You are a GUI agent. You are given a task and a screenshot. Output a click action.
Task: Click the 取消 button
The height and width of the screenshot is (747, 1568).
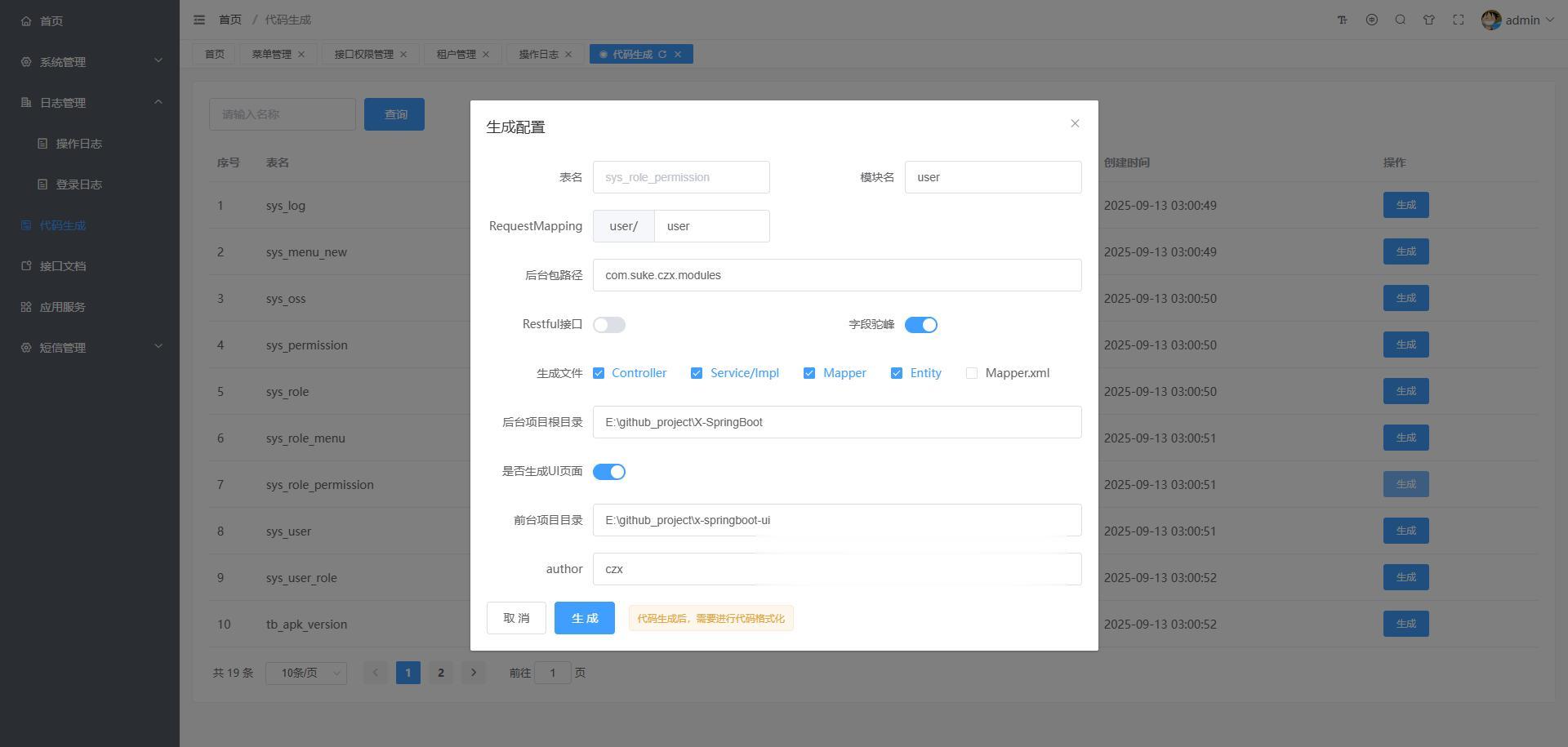pos(516,618)
